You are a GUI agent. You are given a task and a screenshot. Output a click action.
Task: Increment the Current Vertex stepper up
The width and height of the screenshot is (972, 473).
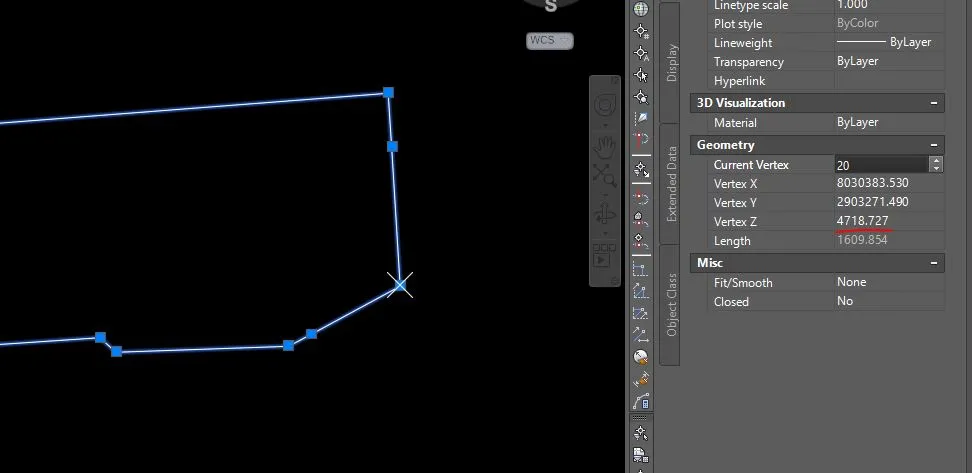coord(936,161)
